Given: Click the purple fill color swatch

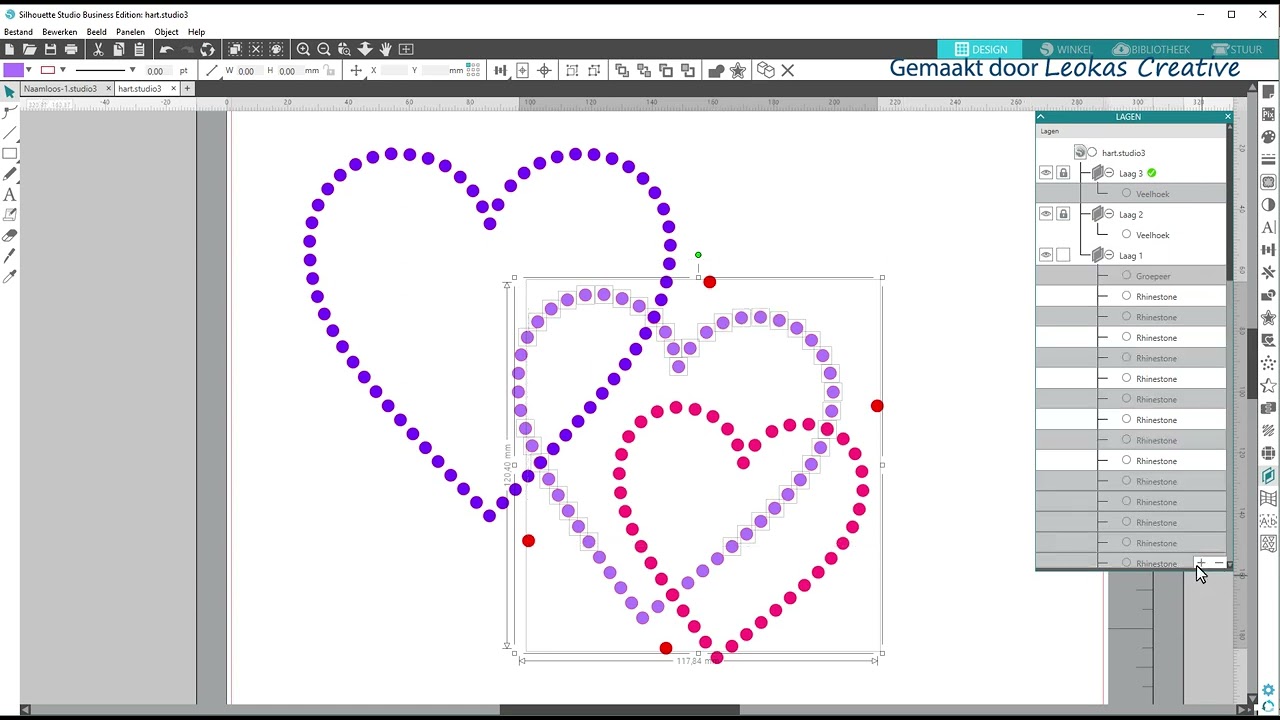Looking at the screenshot, I should pyautogui.click(x=13, y=70).
